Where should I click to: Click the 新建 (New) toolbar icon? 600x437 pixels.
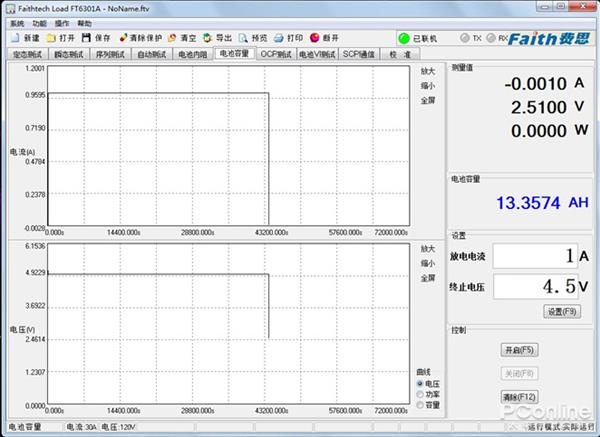point(15,38)
